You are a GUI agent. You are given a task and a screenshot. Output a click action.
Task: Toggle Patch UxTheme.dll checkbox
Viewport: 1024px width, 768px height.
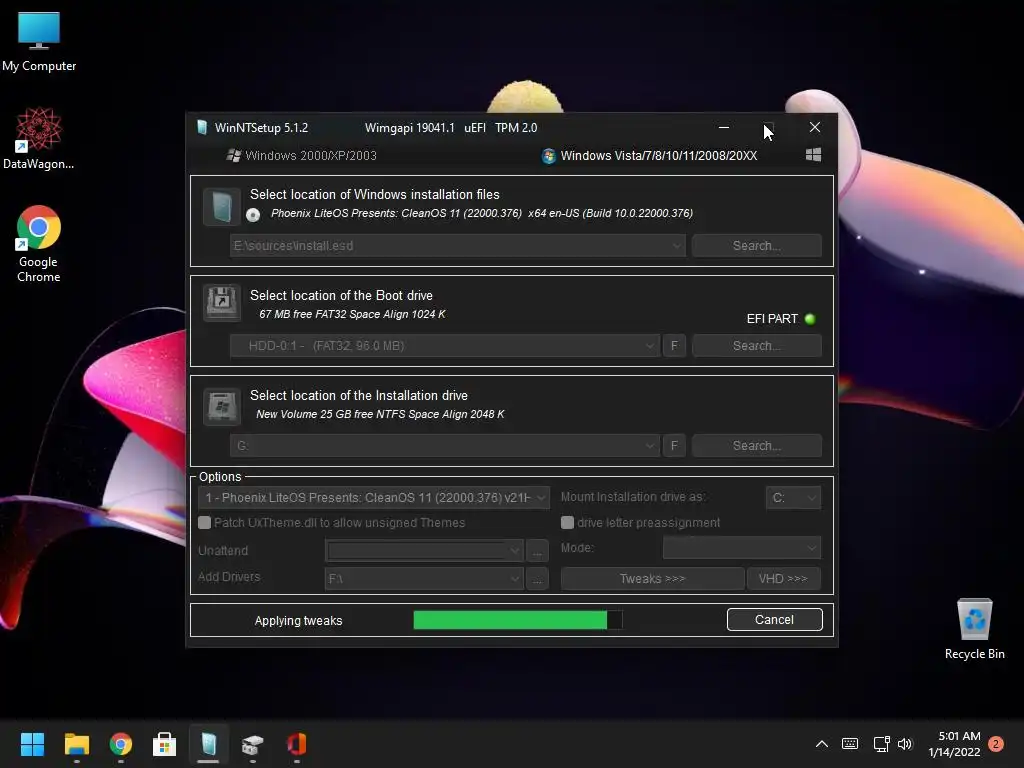(x=204, y=522)
